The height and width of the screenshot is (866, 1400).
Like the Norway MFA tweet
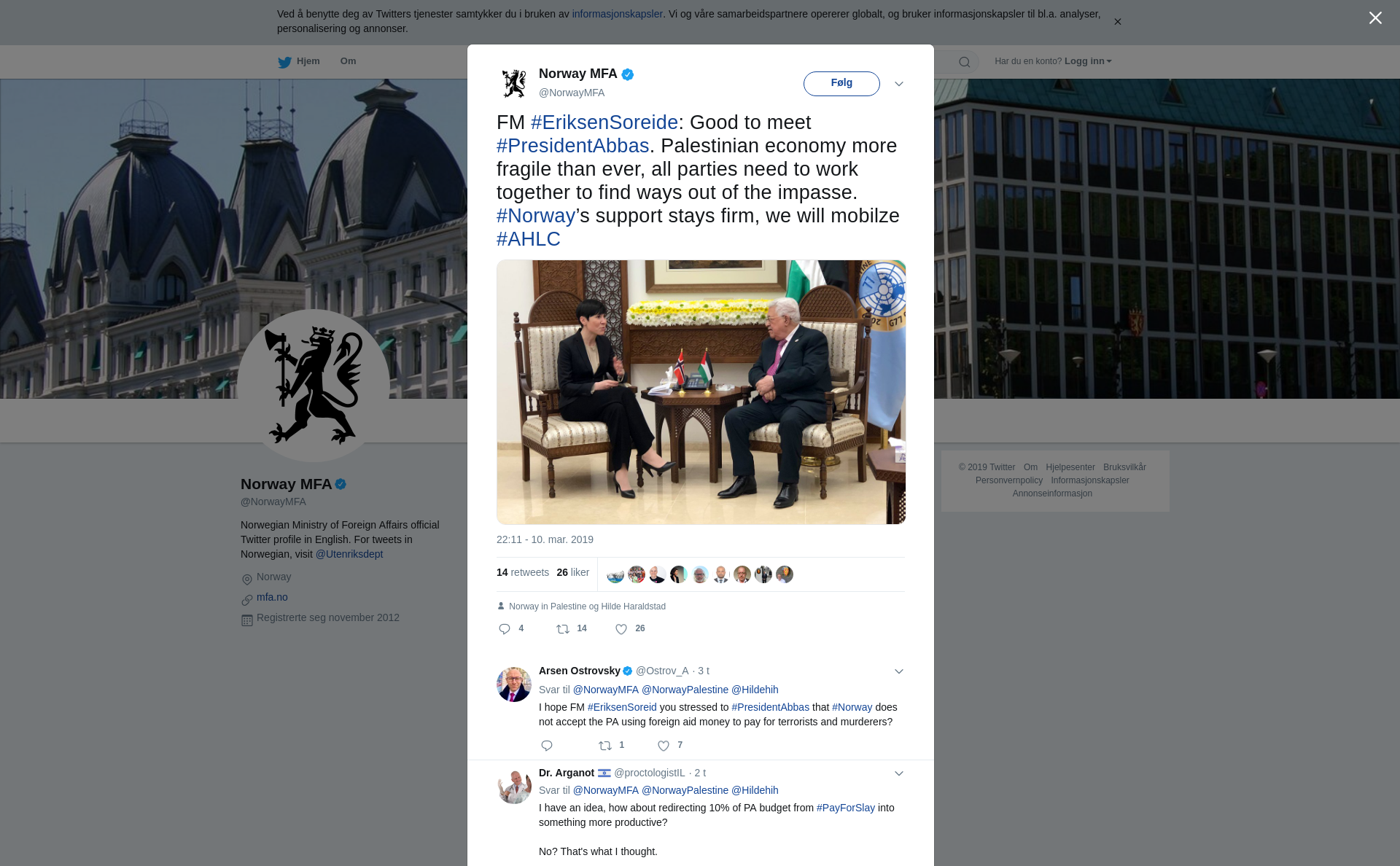point(621,629)
